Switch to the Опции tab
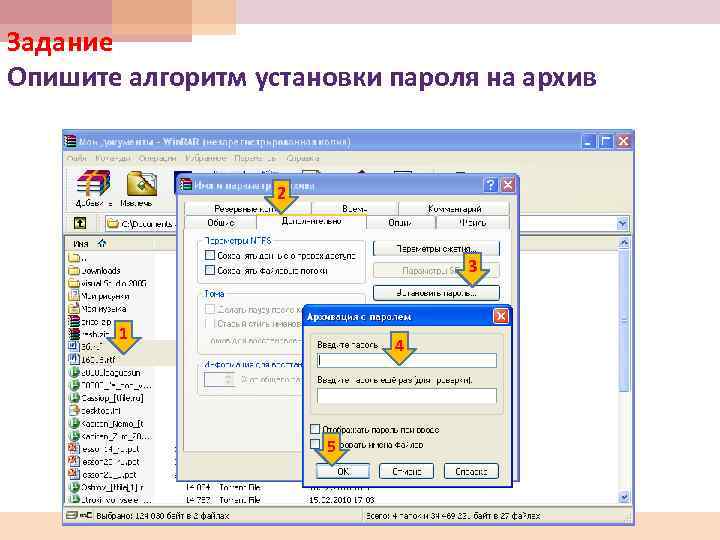This screenshot has width=720, height=540. [400, 223]
